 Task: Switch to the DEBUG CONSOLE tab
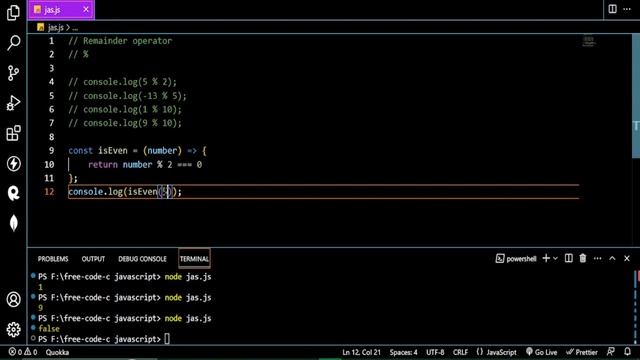(142, 259)
